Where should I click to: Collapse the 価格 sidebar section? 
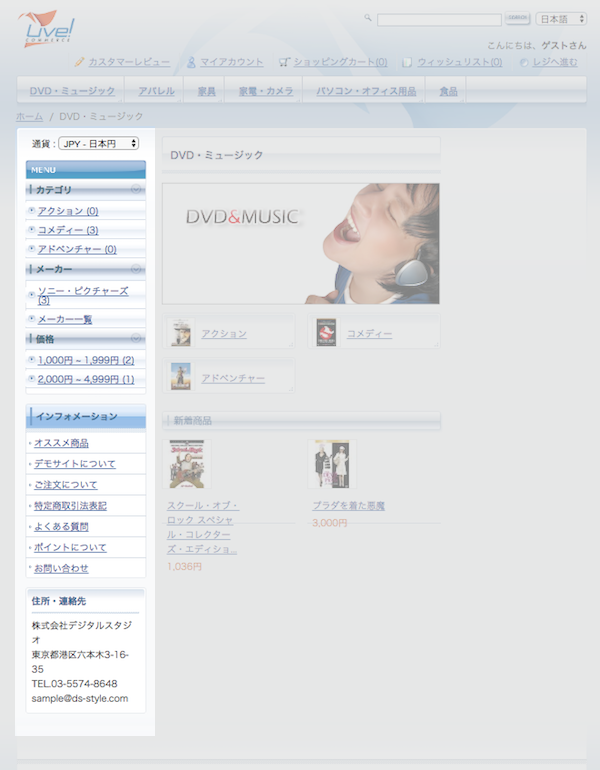click(x=136, y=339)
